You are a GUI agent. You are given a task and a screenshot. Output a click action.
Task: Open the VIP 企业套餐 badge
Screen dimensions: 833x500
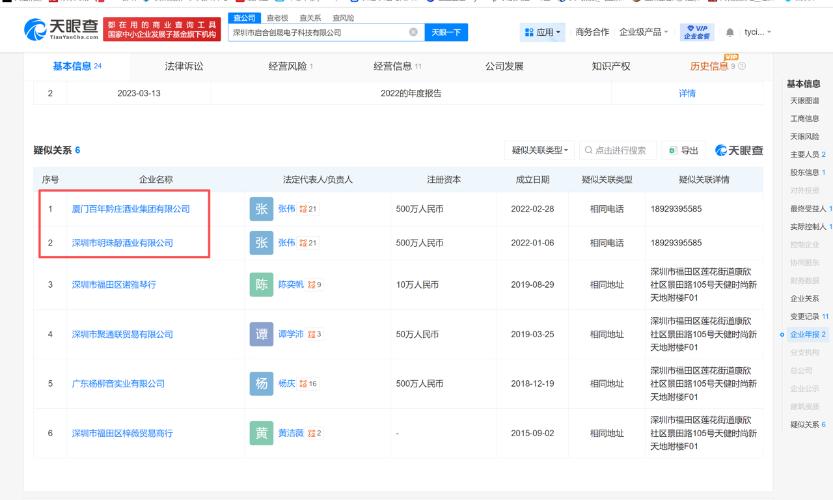coord(696,32)
